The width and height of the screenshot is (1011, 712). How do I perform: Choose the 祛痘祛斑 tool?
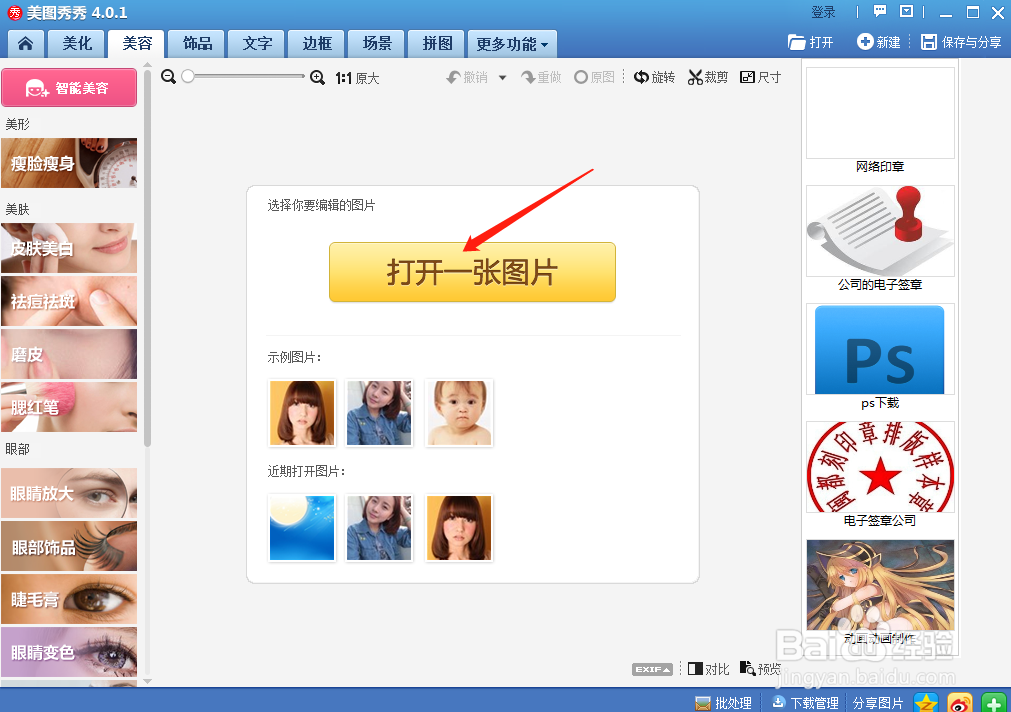[69, 301]
